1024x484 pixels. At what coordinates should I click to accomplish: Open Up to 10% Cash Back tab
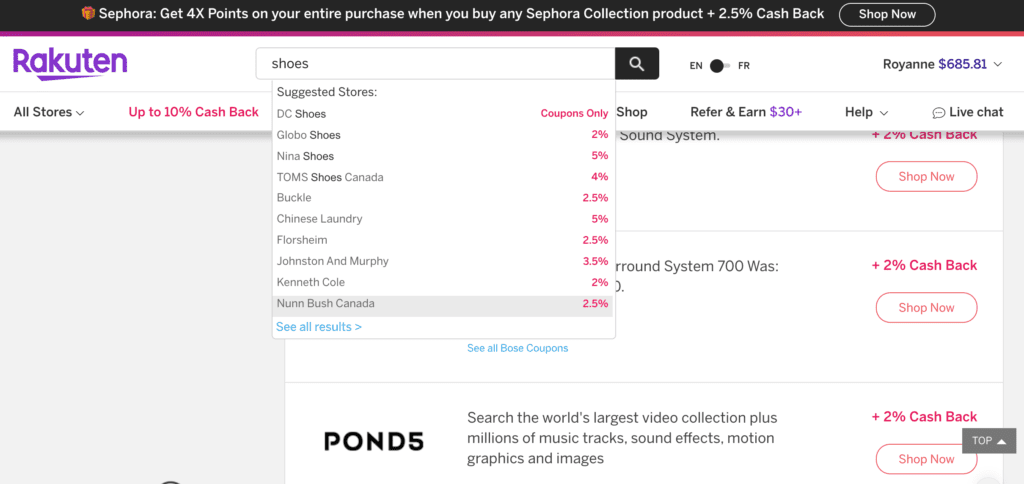pyautogui.click(x=193, y=112)
